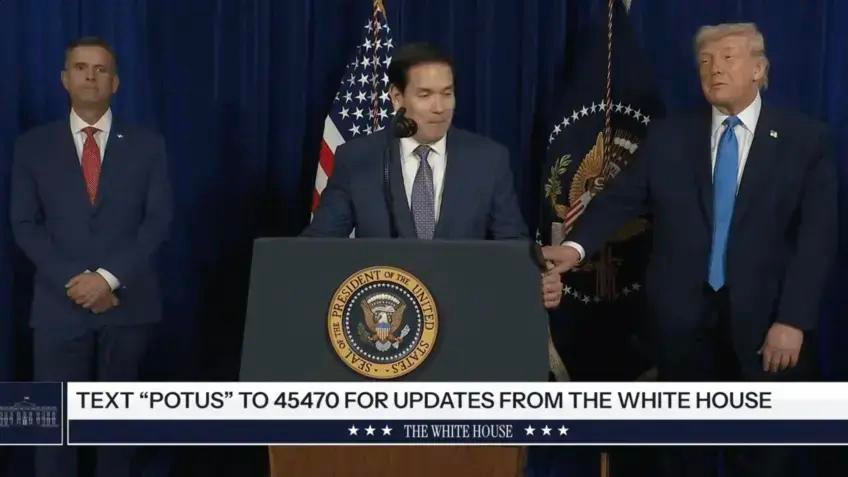
Task: Click the "THE WHITE HOUSE" title strip text
Action: (x=459, y=431)
